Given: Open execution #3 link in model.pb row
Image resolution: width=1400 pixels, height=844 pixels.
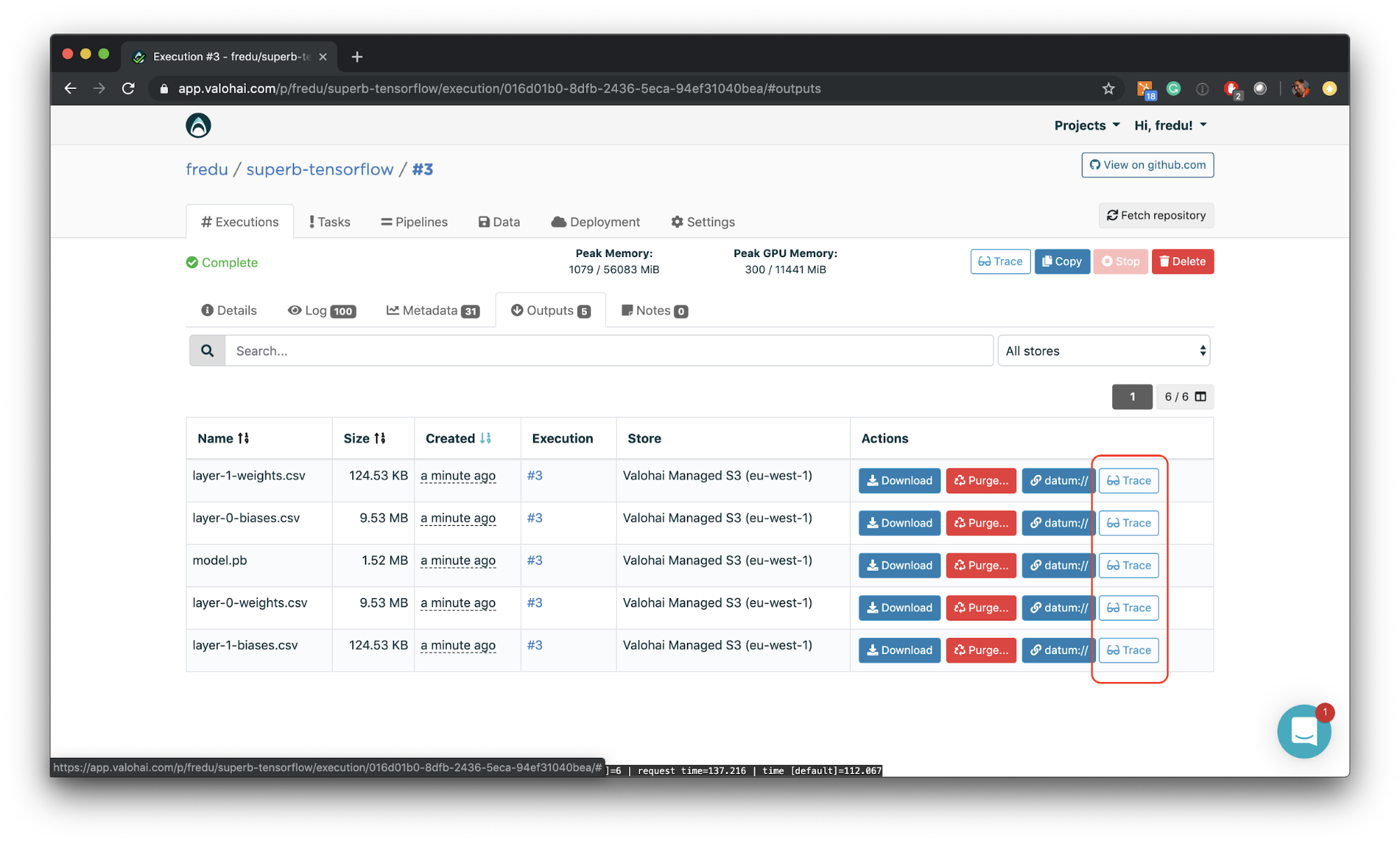Looking at the screenshot, I should tap(534, 560).
